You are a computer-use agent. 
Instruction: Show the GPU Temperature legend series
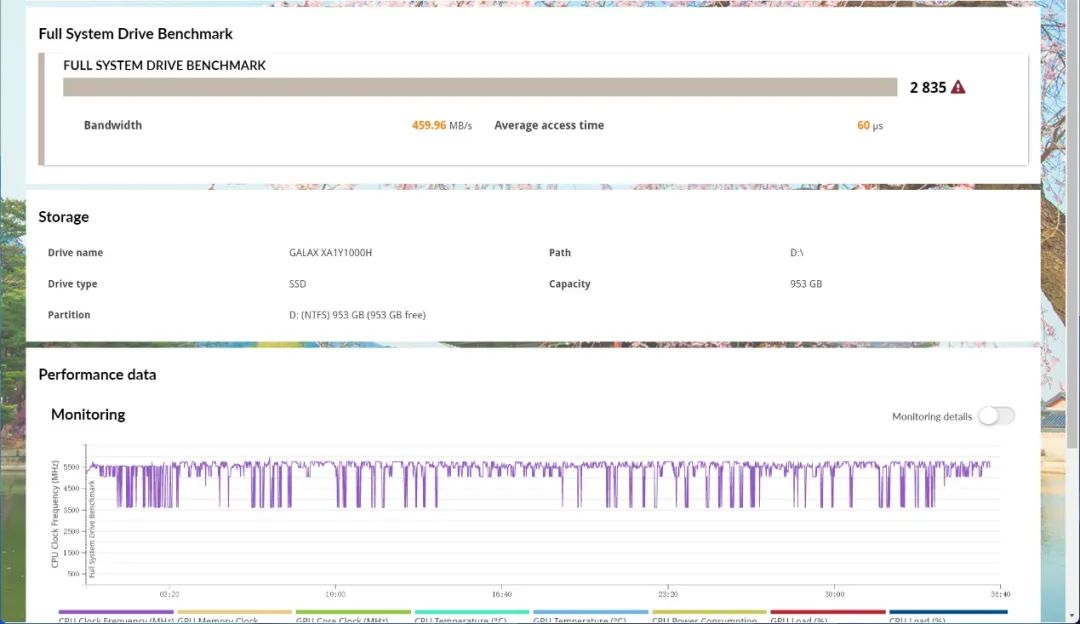590,617
